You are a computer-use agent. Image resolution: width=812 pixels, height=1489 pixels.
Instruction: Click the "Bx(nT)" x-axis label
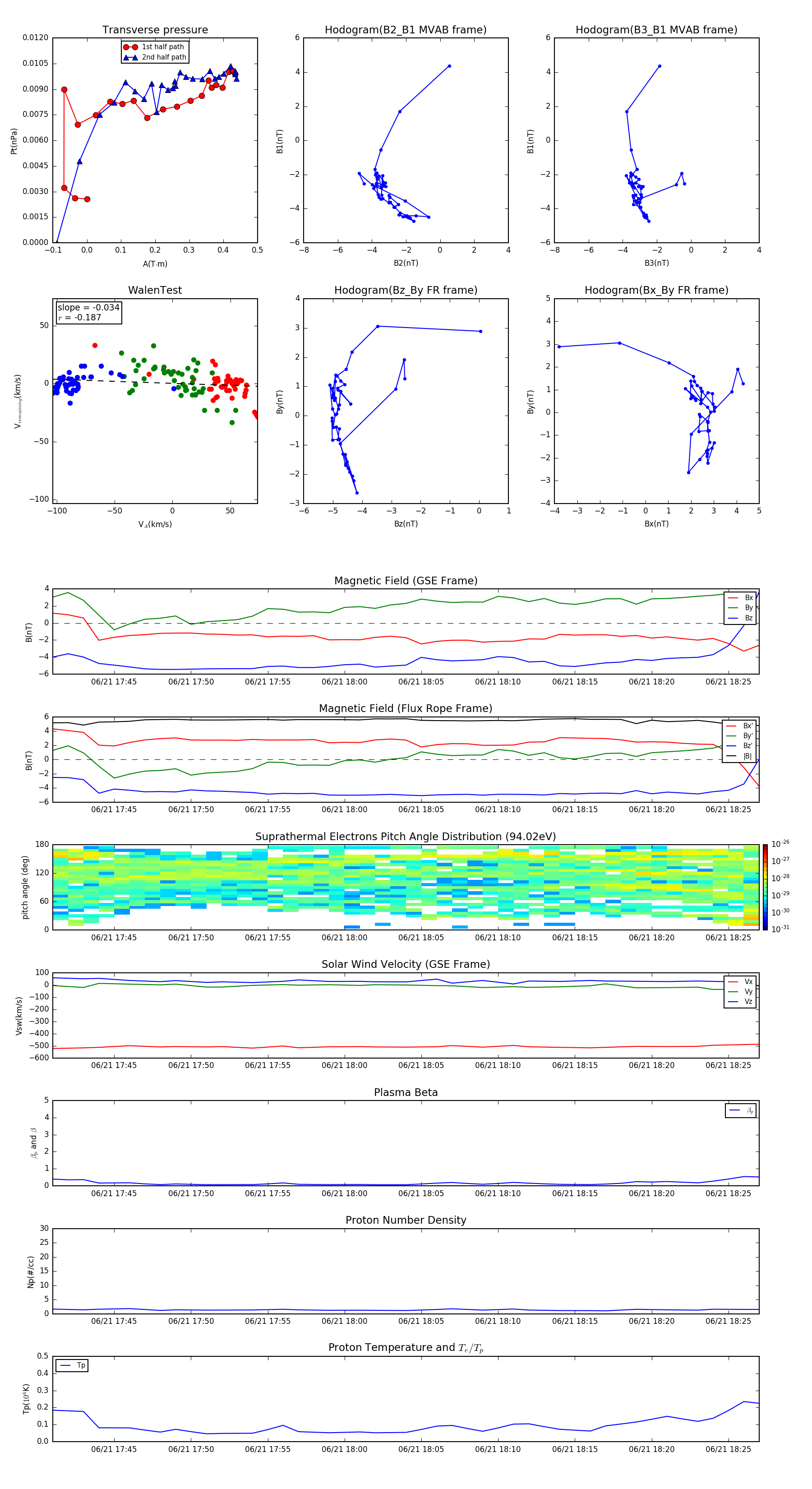click(x=656, y=524)
